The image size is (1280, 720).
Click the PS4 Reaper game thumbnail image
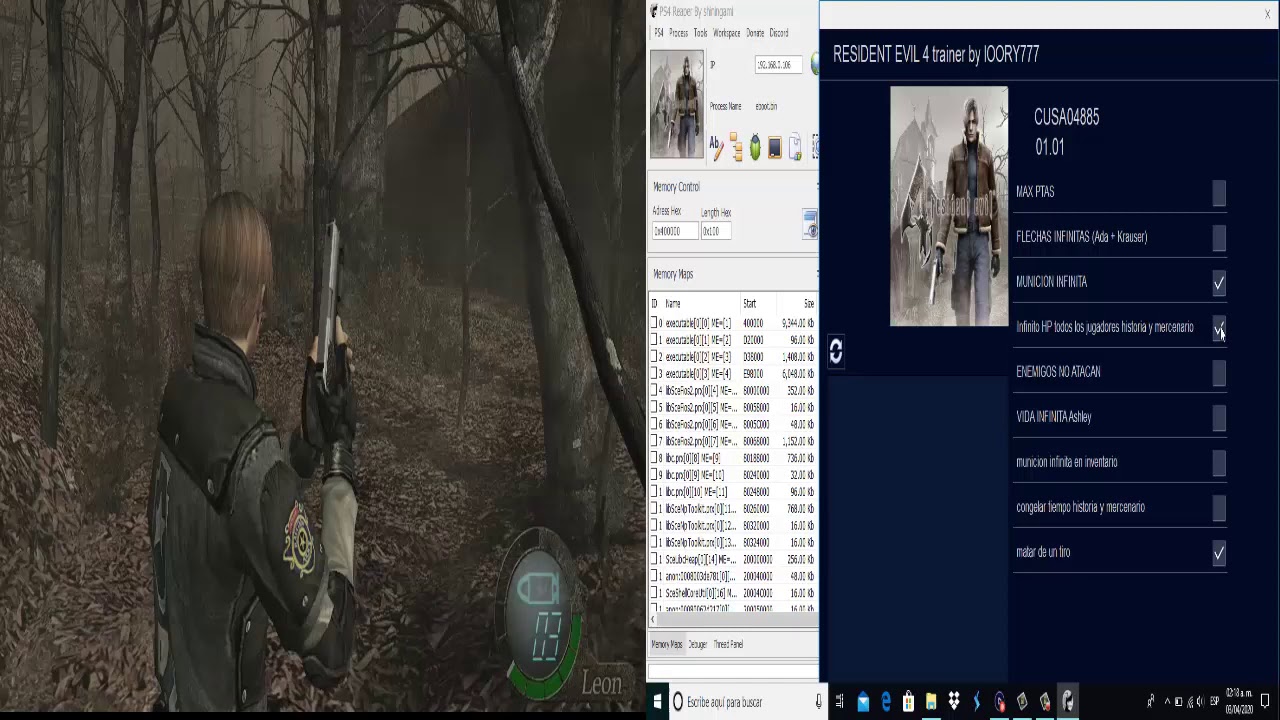point(677,104)
